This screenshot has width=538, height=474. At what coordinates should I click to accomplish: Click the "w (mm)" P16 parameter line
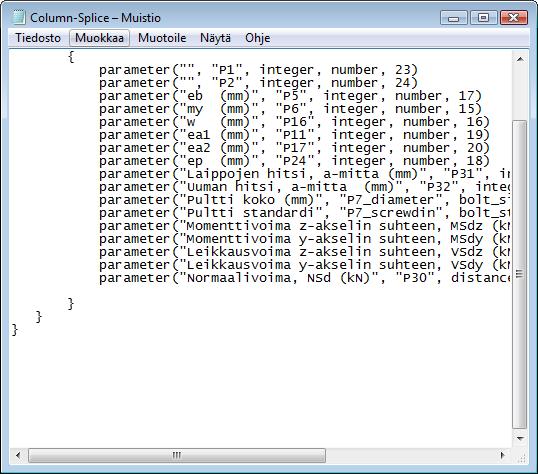click(x=294, y=122)
